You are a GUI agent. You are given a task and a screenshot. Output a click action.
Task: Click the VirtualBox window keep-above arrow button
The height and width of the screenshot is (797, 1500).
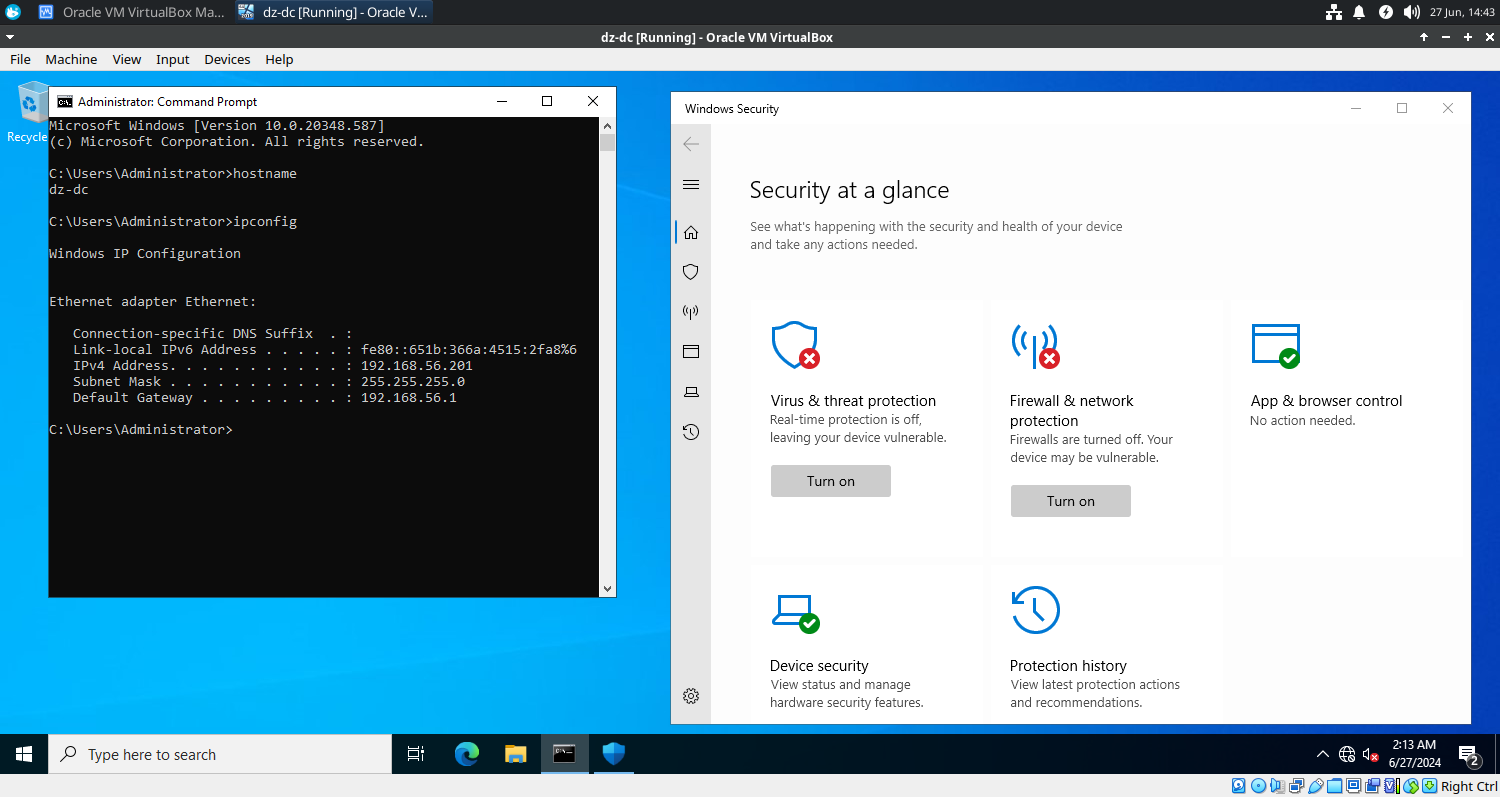[x=1424, y=37]
